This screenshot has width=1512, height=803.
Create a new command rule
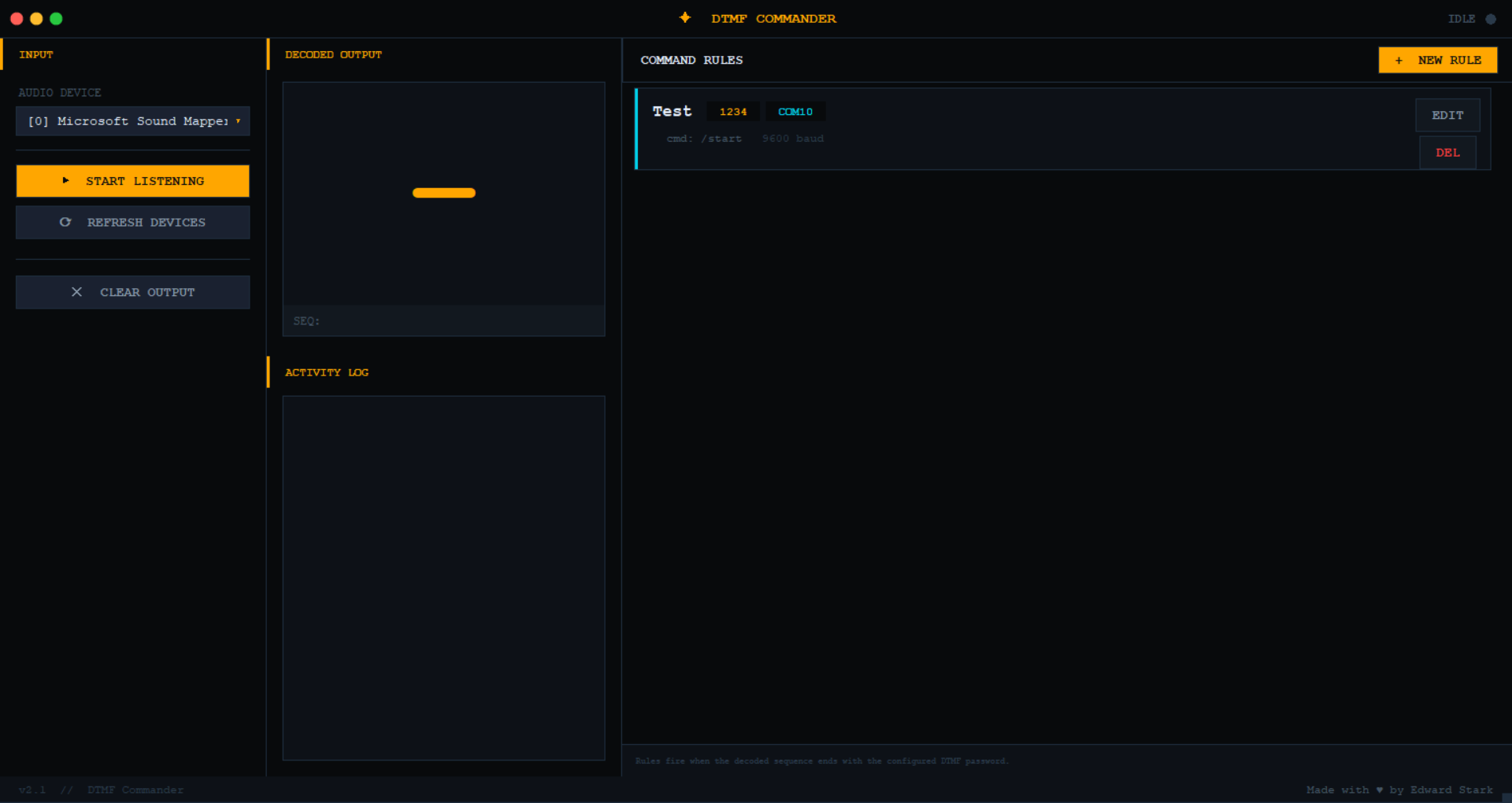tap(1438, 60)
